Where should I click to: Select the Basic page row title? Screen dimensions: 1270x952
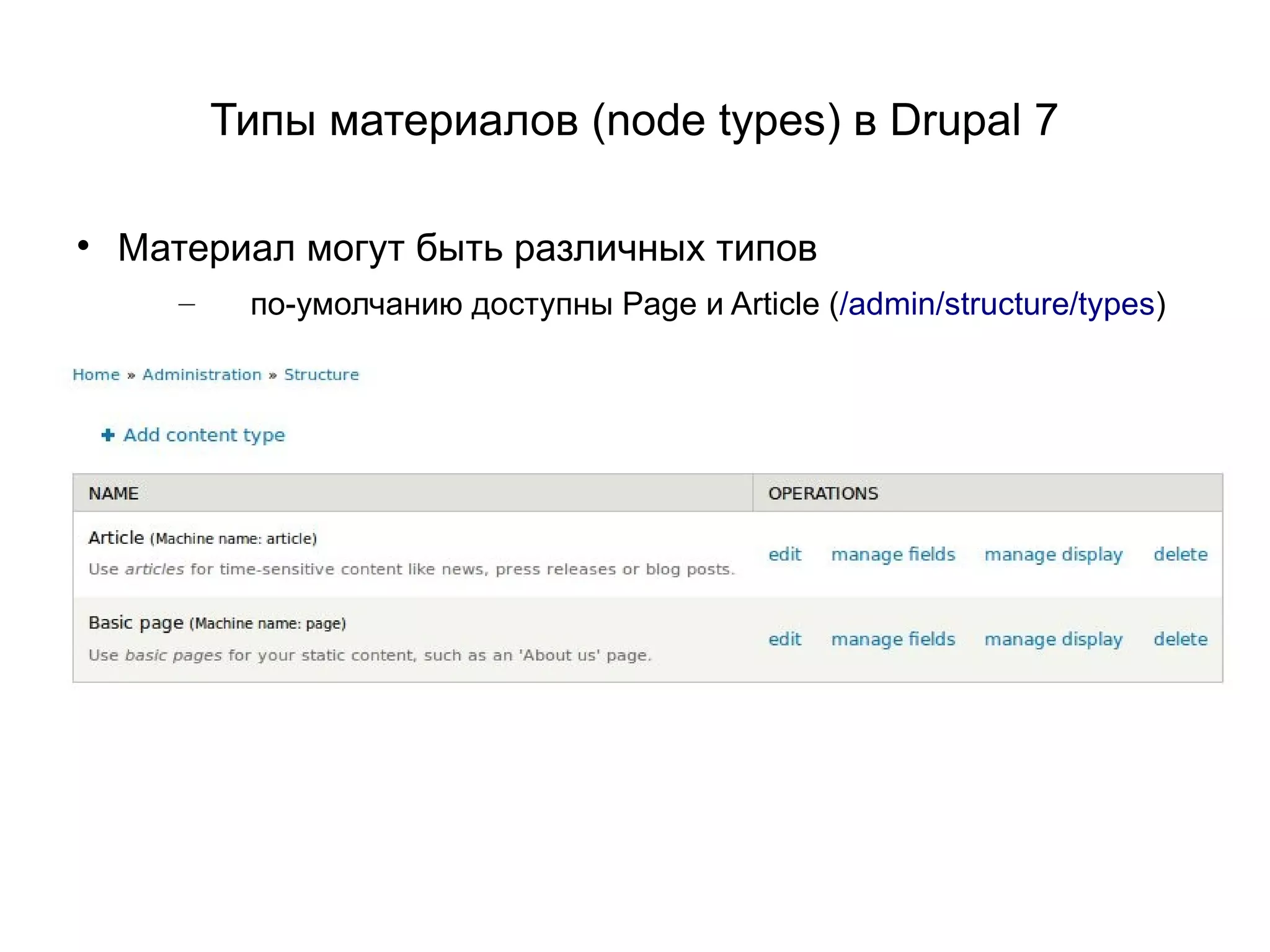tap(136, 623)
